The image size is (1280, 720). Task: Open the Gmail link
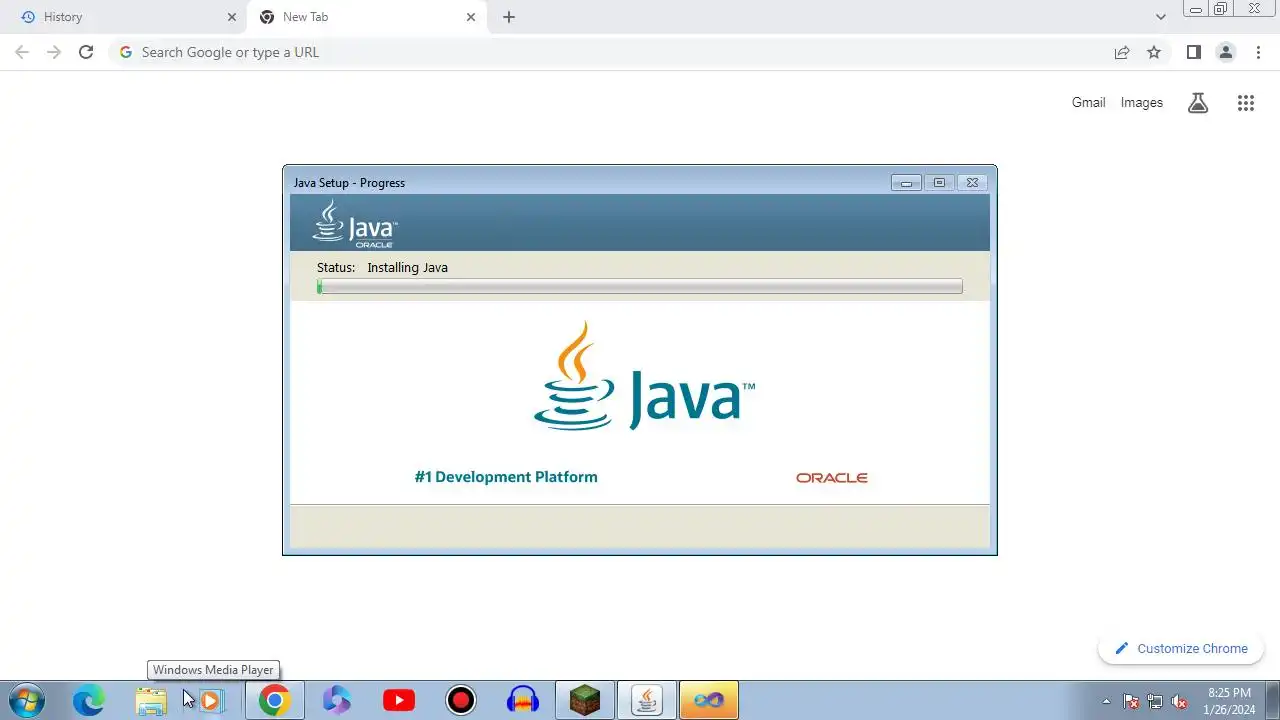(x=1088, y=102)
